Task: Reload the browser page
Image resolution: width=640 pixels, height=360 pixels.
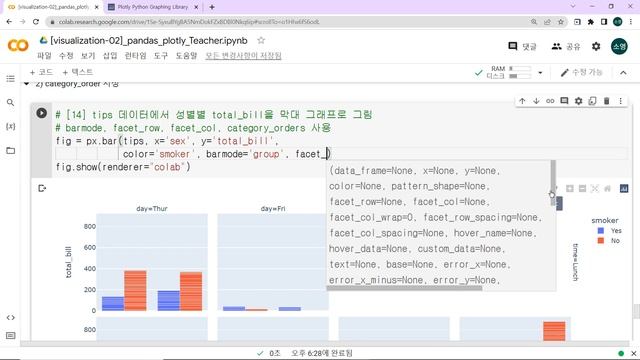Action: click(x=36, y=22)
